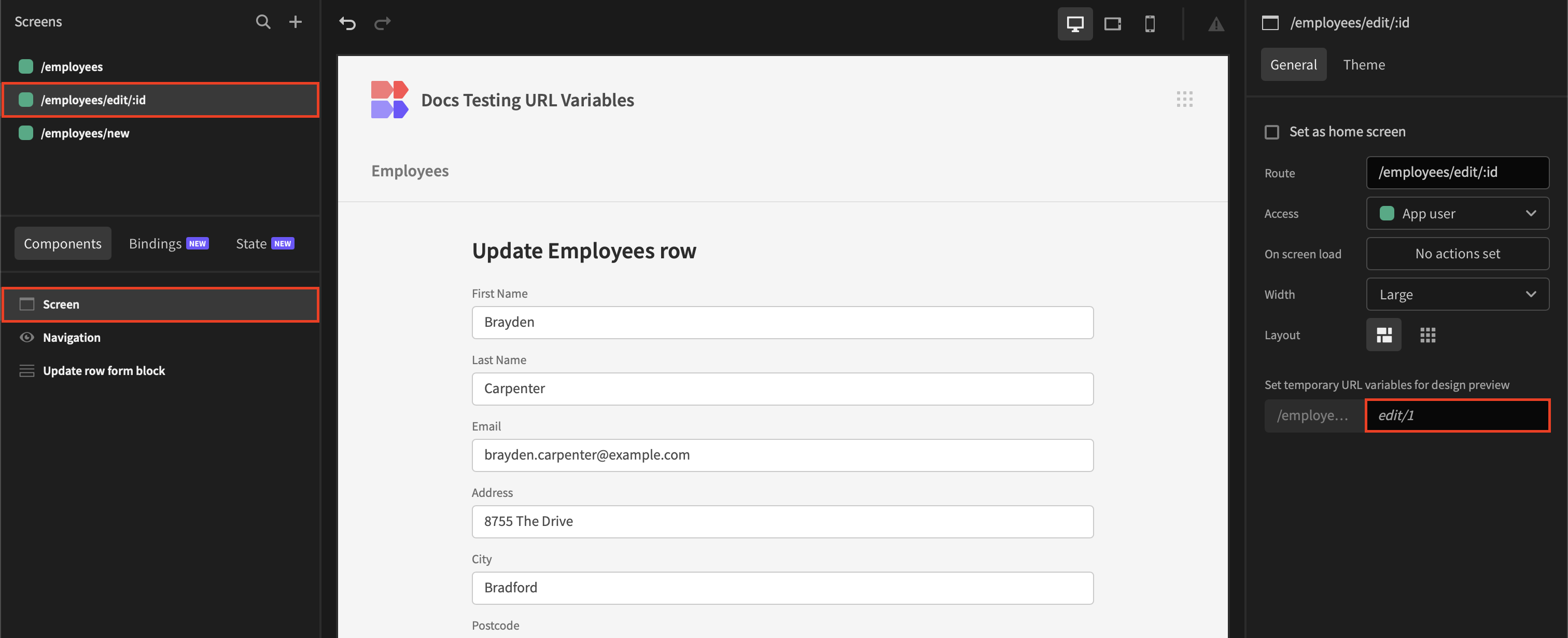Select the grid layout icon
The width and height of the screenshot is (1568, 638).
(1427, 335)
